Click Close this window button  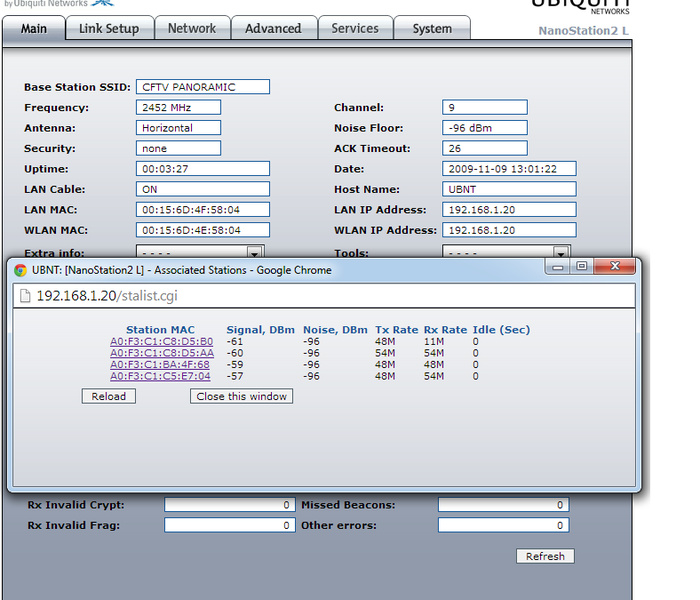coord(242,396)
